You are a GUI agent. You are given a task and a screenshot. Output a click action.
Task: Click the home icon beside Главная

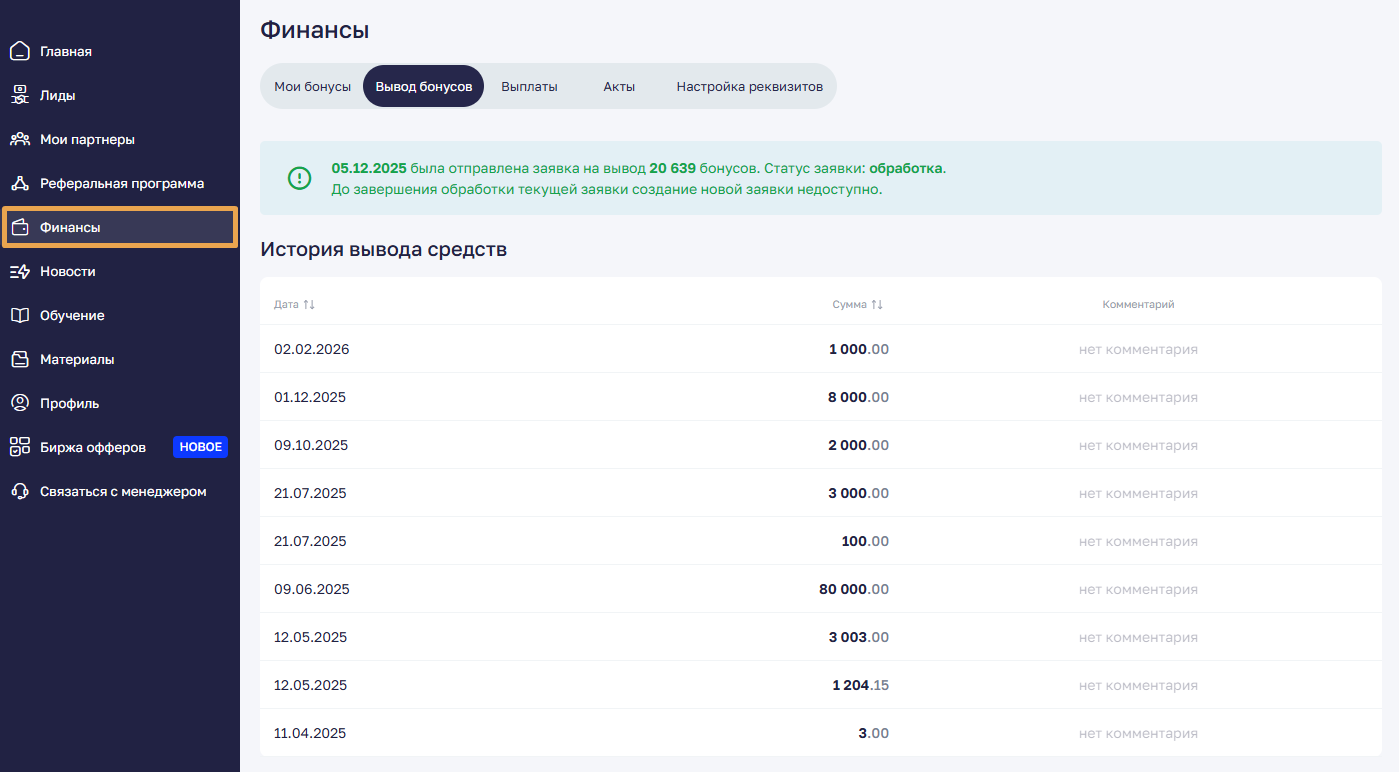[19, 51]
